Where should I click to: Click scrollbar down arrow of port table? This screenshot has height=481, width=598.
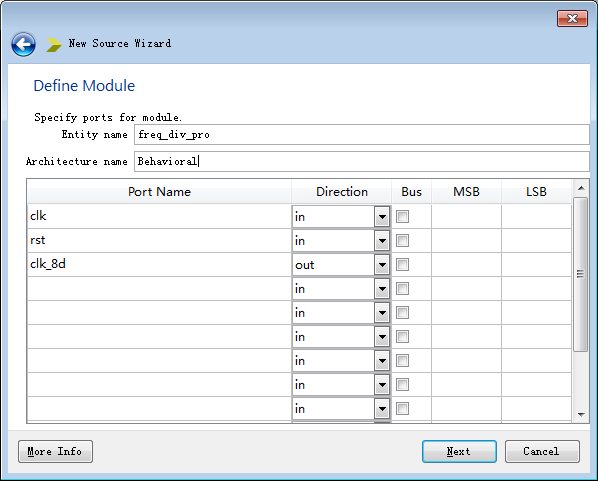point(581,415)
